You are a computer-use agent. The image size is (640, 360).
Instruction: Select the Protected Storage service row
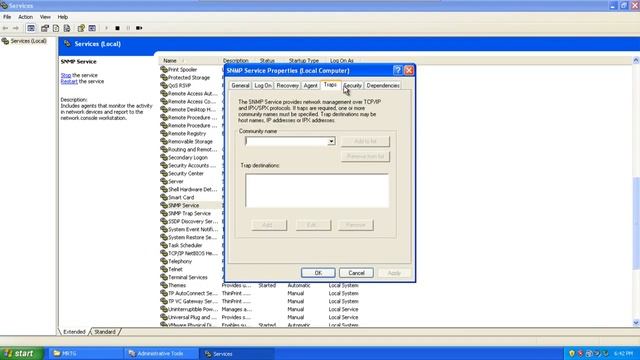[x=189, y=78]
